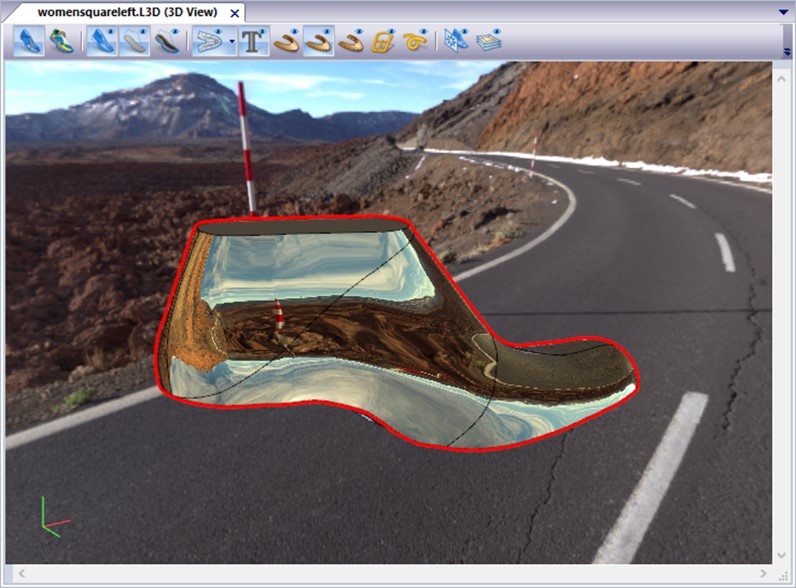This screenshot has width=796, height=588.
Task: Click the vertical scrollbar down arrow
Action: tap(782, 556)
